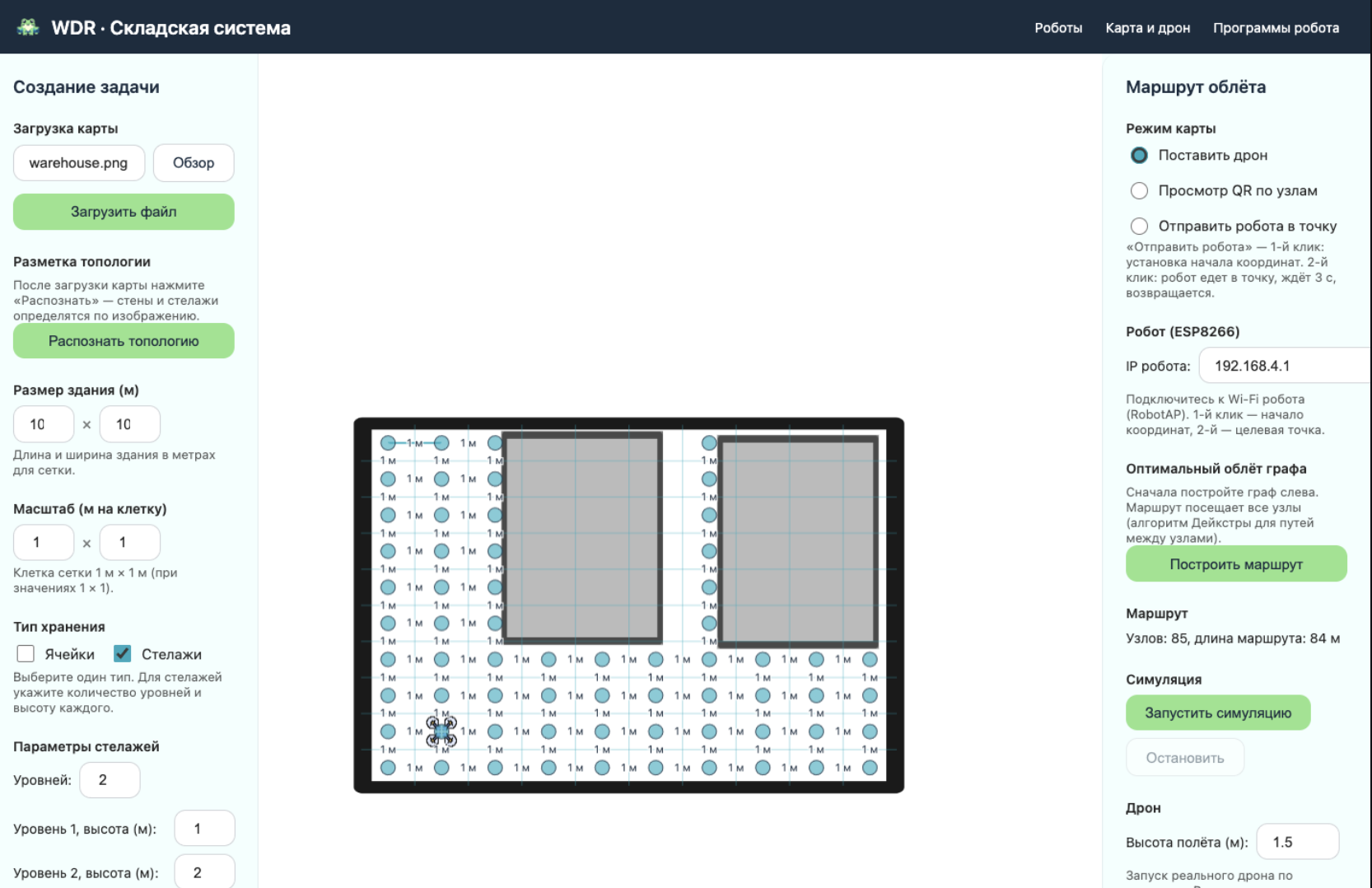The width and height of the screenshot is (1372, 888).
Task: Click the warehouse.png file name field
Action: point(79,163)
